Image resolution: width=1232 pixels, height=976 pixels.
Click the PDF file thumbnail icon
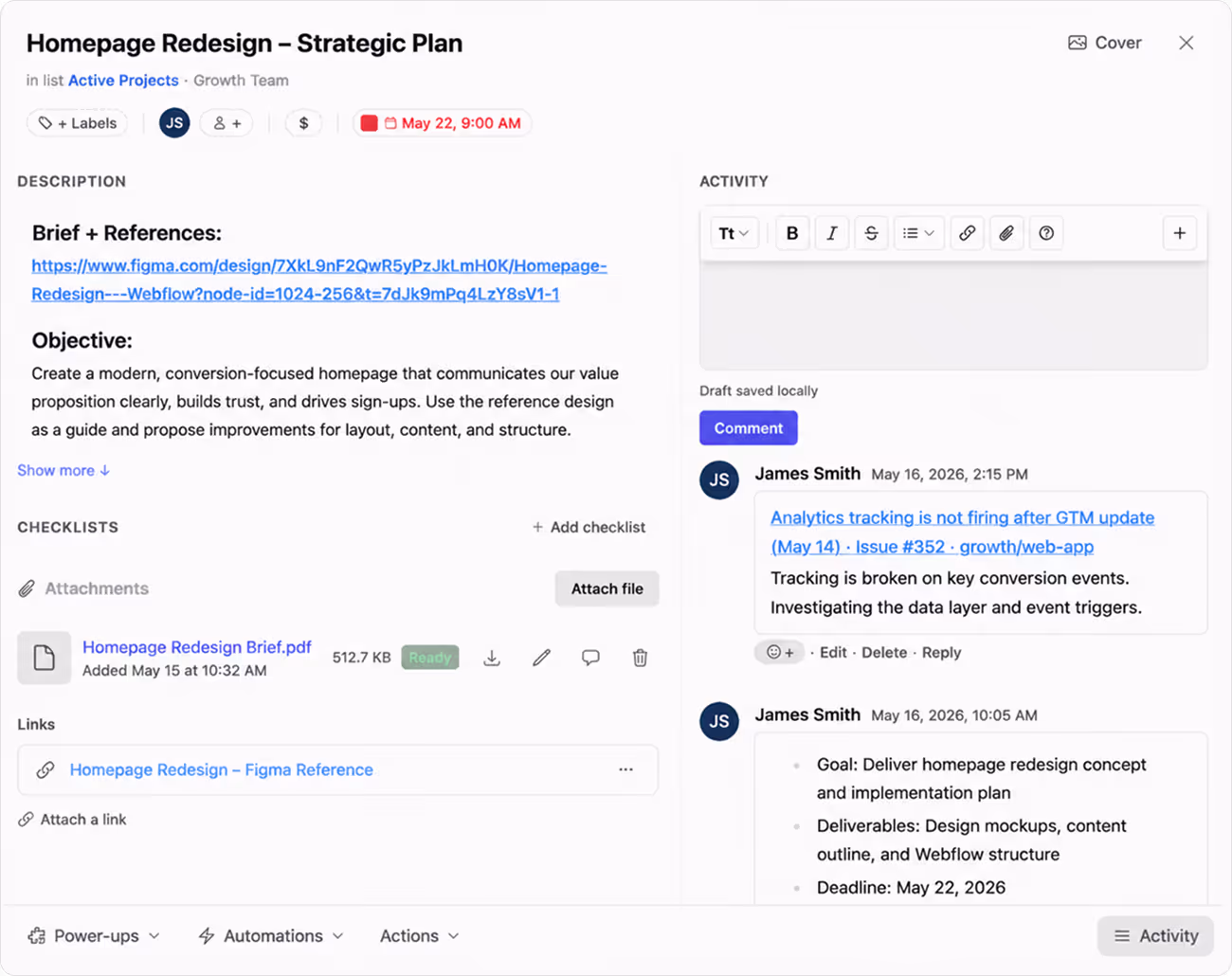(44, 658)
